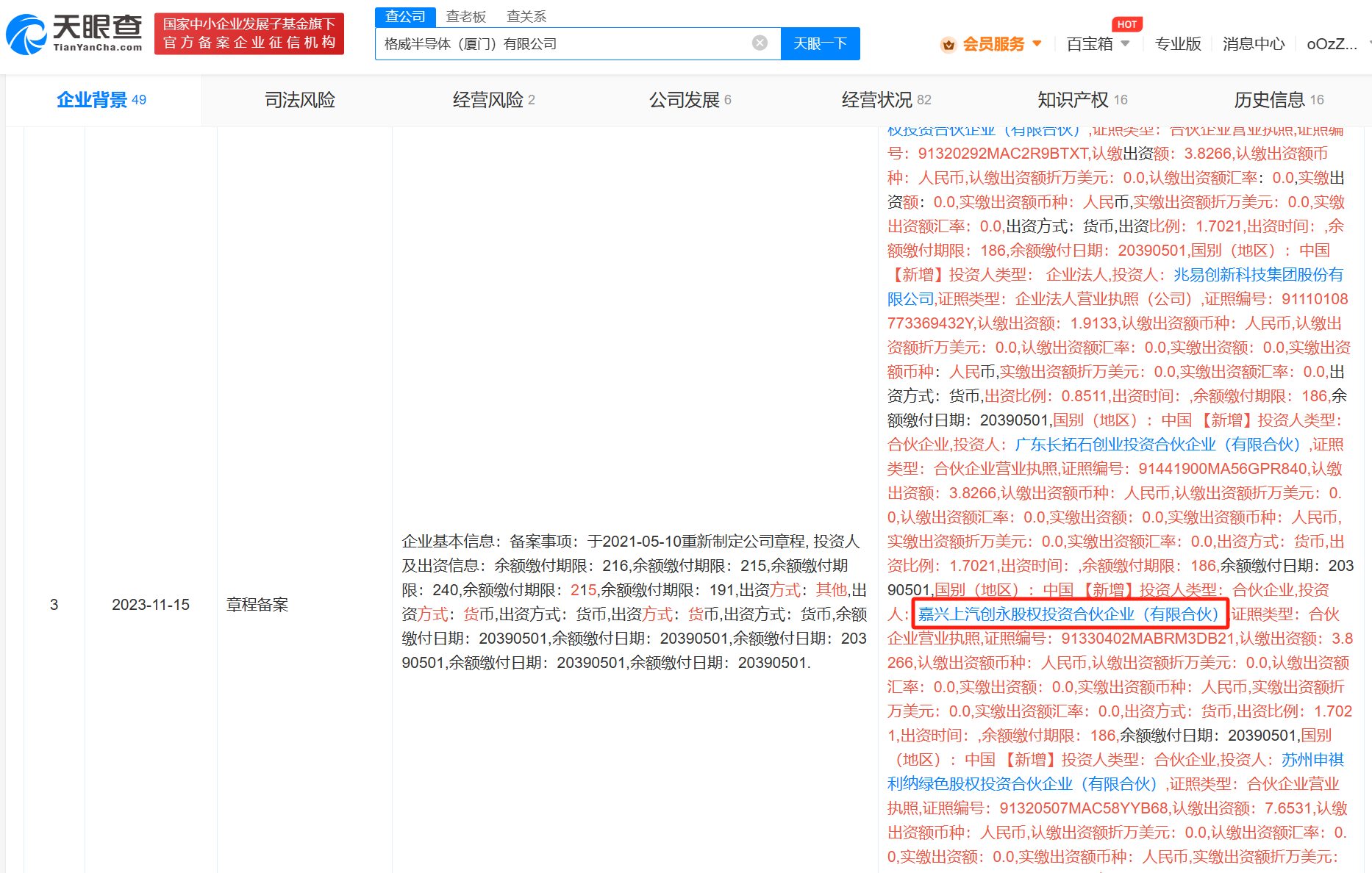Open the 经营风险 tab
This screenshot has height=873, width=1372.
pyautogui.click(x=493, y=100)
